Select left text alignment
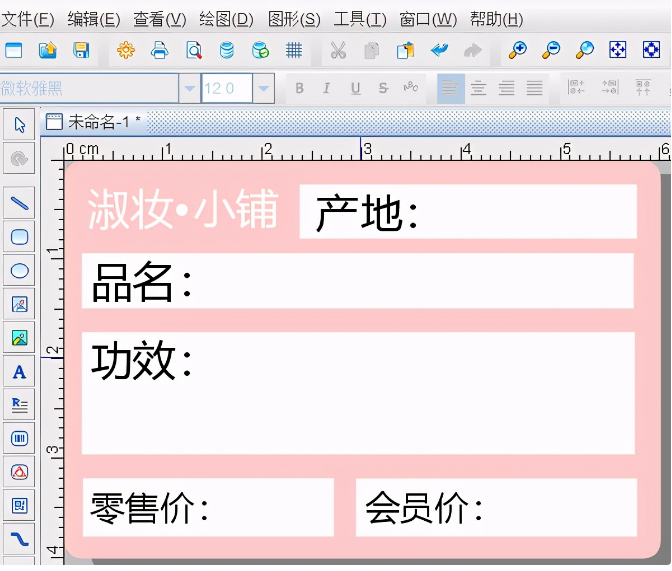The width and height of the screenshot is (672, 571). click(x=450, y=88)
